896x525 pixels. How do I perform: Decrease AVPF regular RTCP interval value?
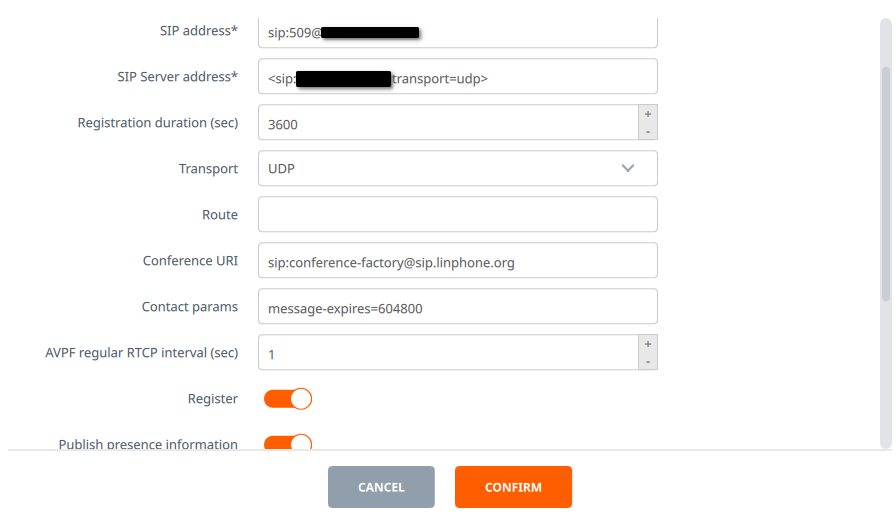[x=647, y=362]
